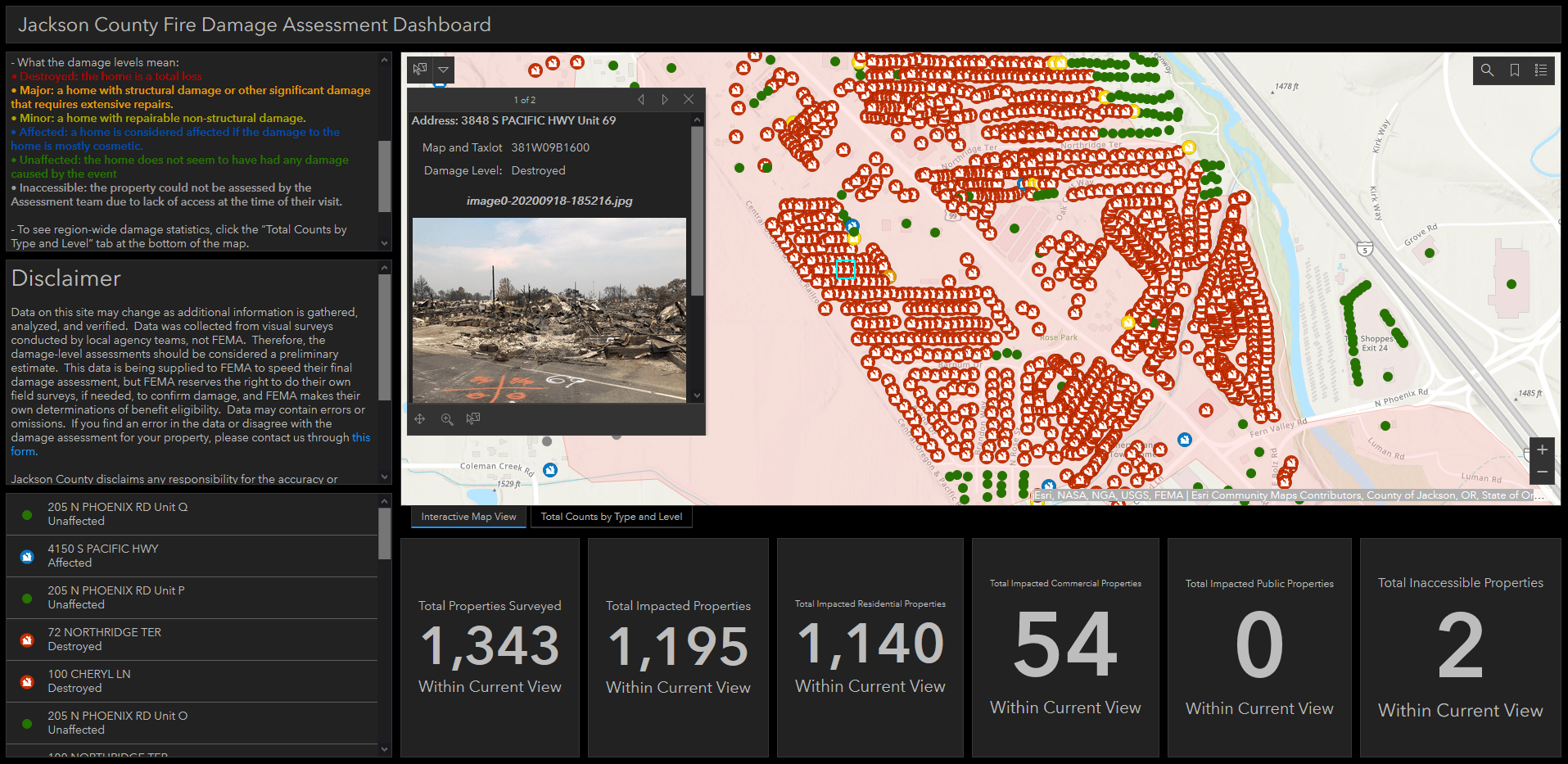Click the Disclaimer panel scrollbar thumb

(x=385, y=337)
